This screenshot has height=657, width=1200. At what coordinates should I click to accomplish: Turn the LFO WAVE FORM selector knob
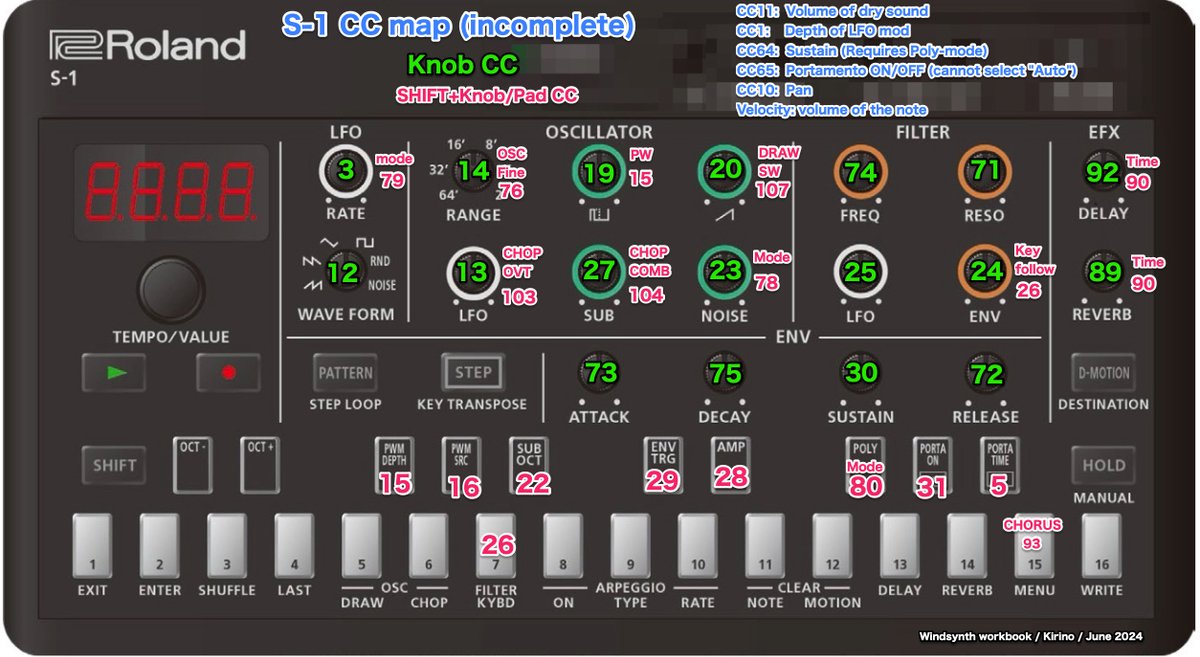[346, 272]
